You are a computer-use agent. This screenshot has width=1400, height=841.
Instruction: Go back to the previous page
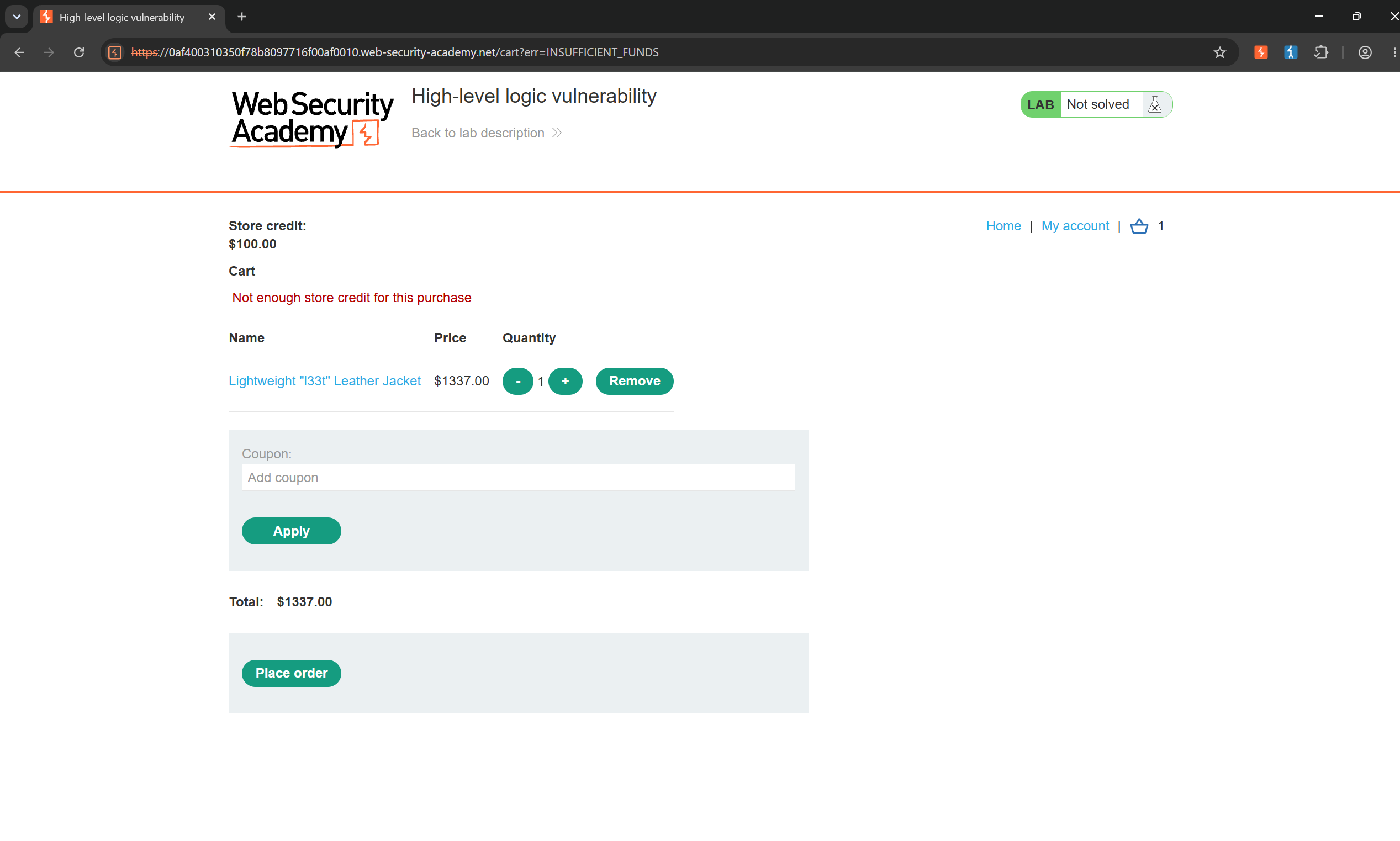click(x=19, y=52)
